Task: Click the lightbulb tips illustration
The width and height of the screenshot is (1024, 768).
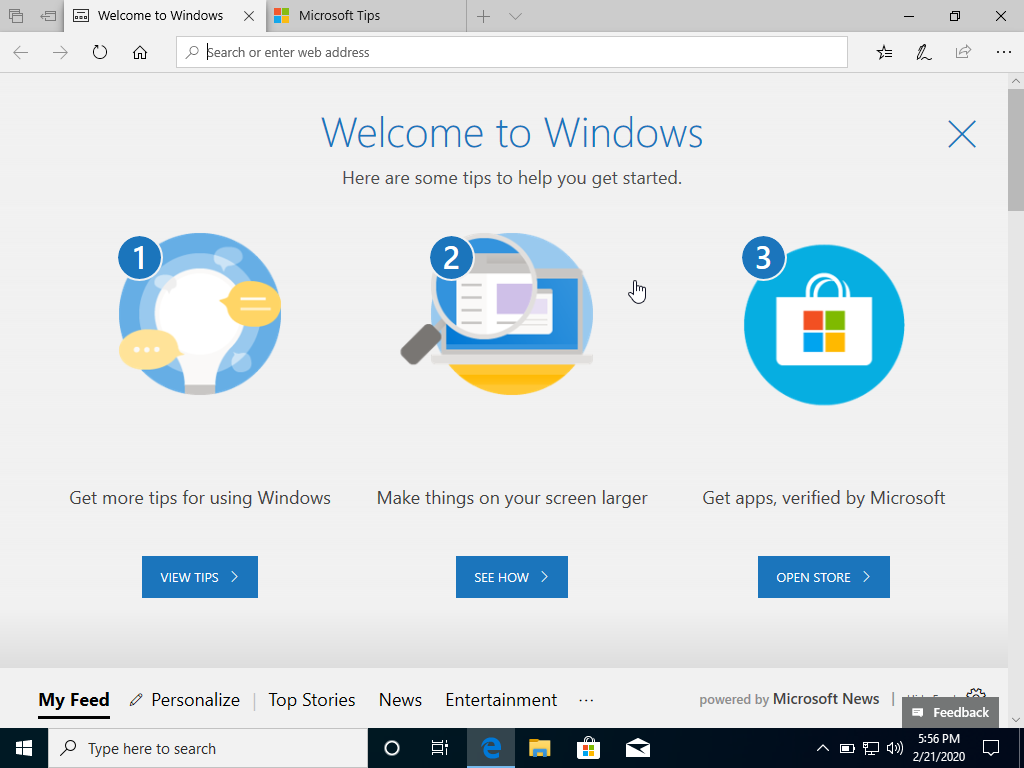Action: pos(200,313)
